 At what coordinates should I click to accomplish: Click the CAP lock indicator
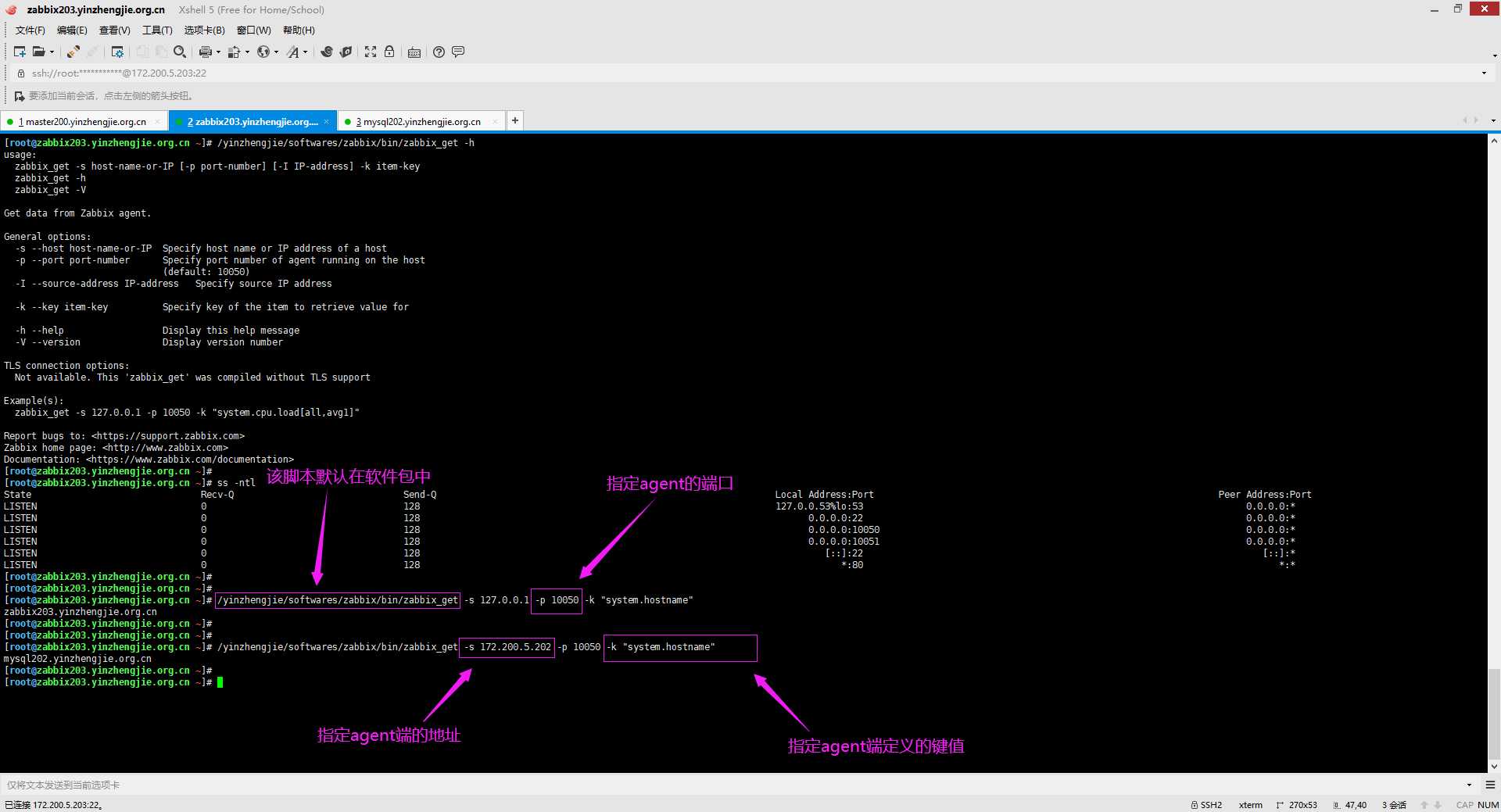click(x=1464, y=805)
